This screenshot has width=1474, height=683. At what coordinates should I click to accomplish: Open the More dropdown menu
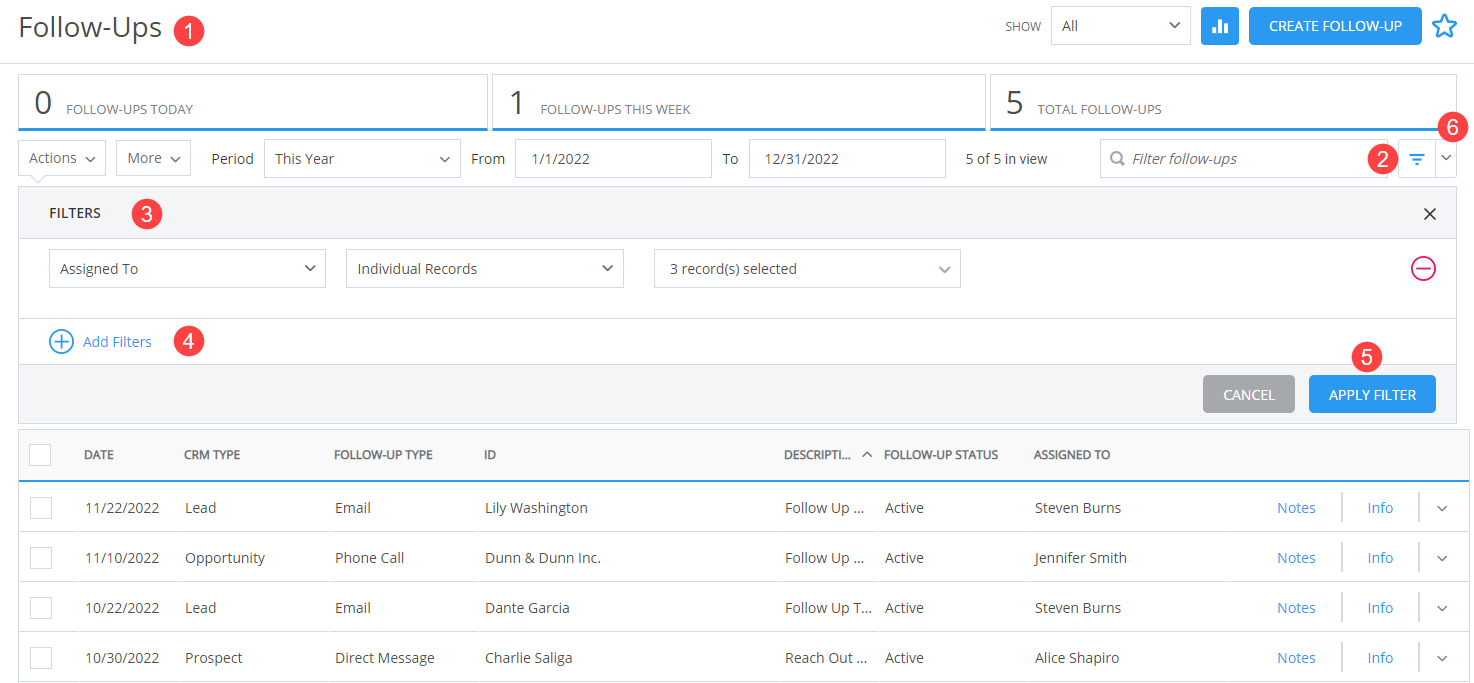click(153, 158)
